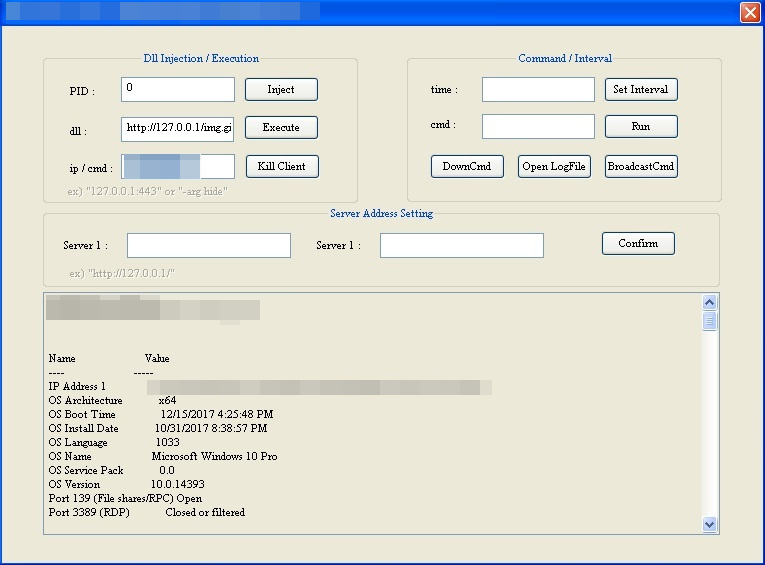
Task: Open the log file via Open LogFile
Action: [554, 167]
